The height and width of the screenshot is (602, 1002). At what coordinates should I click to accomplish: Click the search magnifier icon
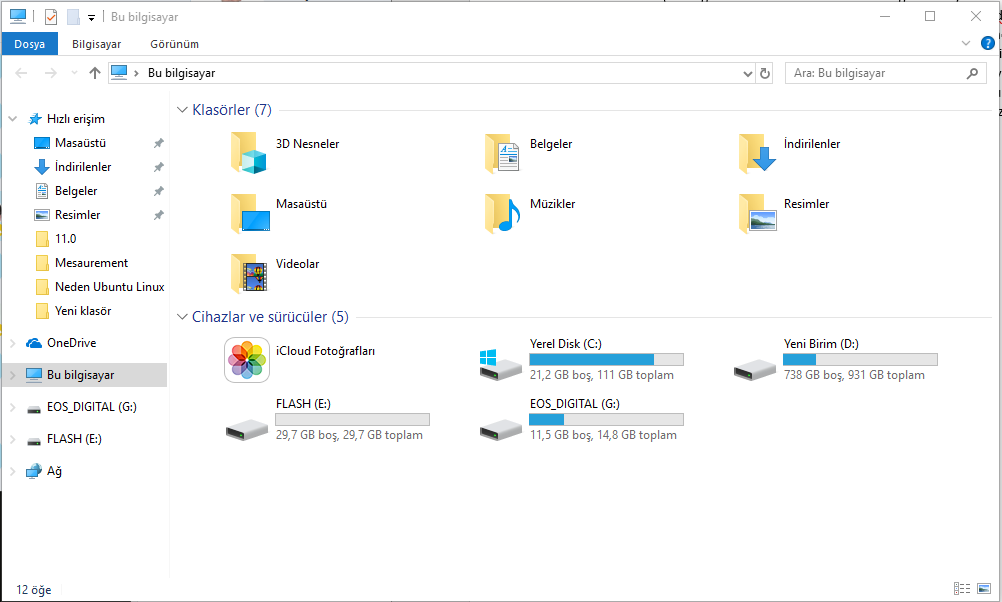tap(972, 73)
